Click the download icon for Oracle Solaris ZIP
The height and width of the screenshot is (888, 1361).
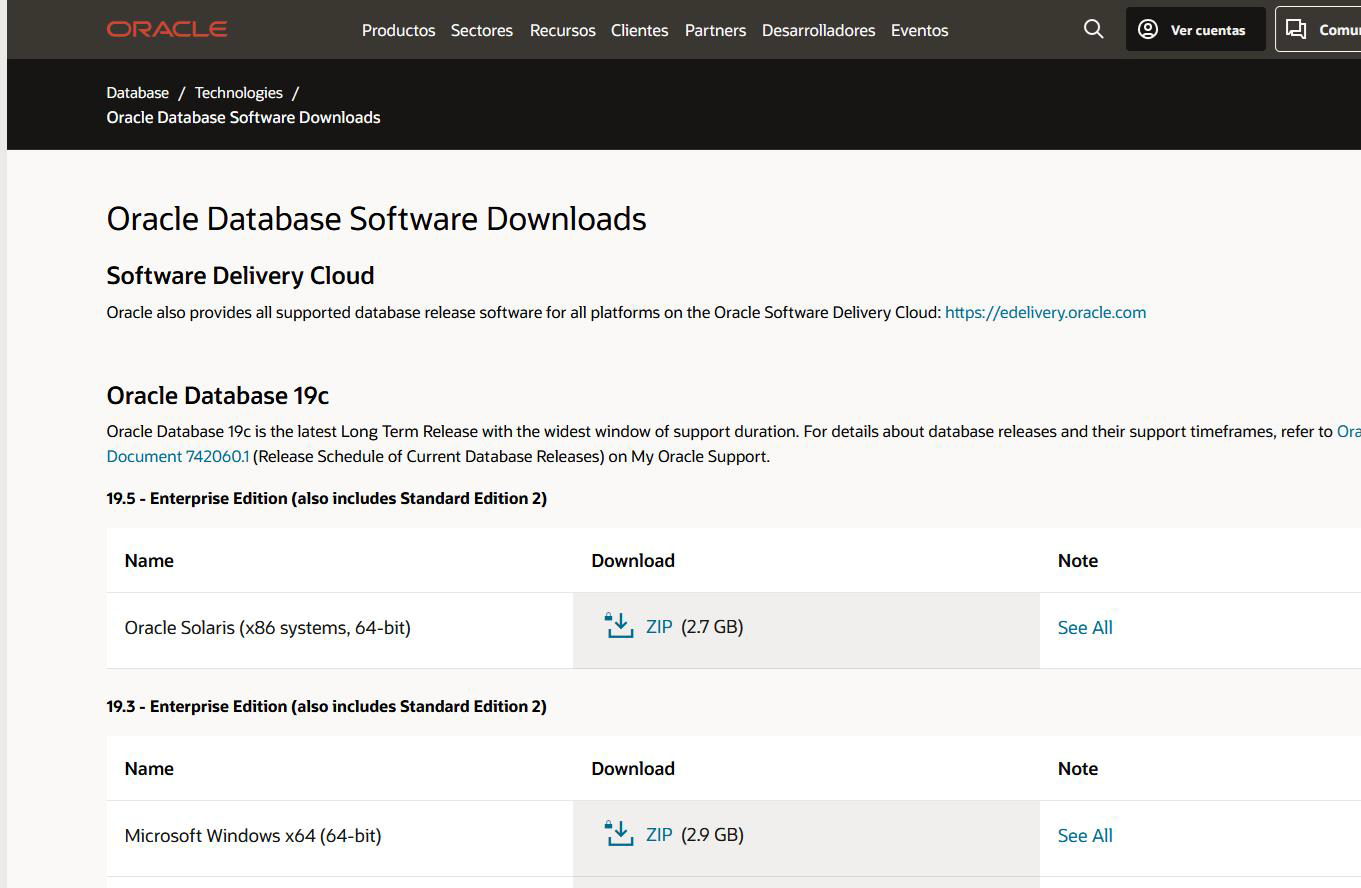(620, 626)
